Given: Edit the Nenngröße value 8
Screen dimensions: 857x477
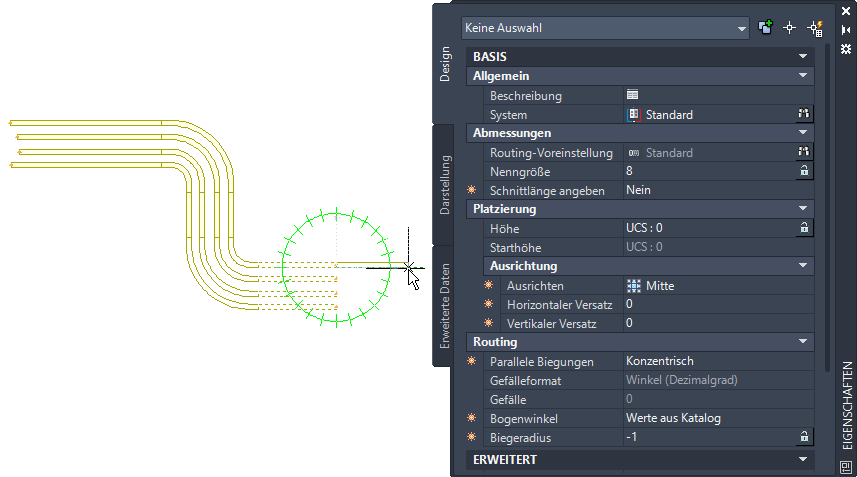Looking at the screenshot, I should (x=709, y=171).
